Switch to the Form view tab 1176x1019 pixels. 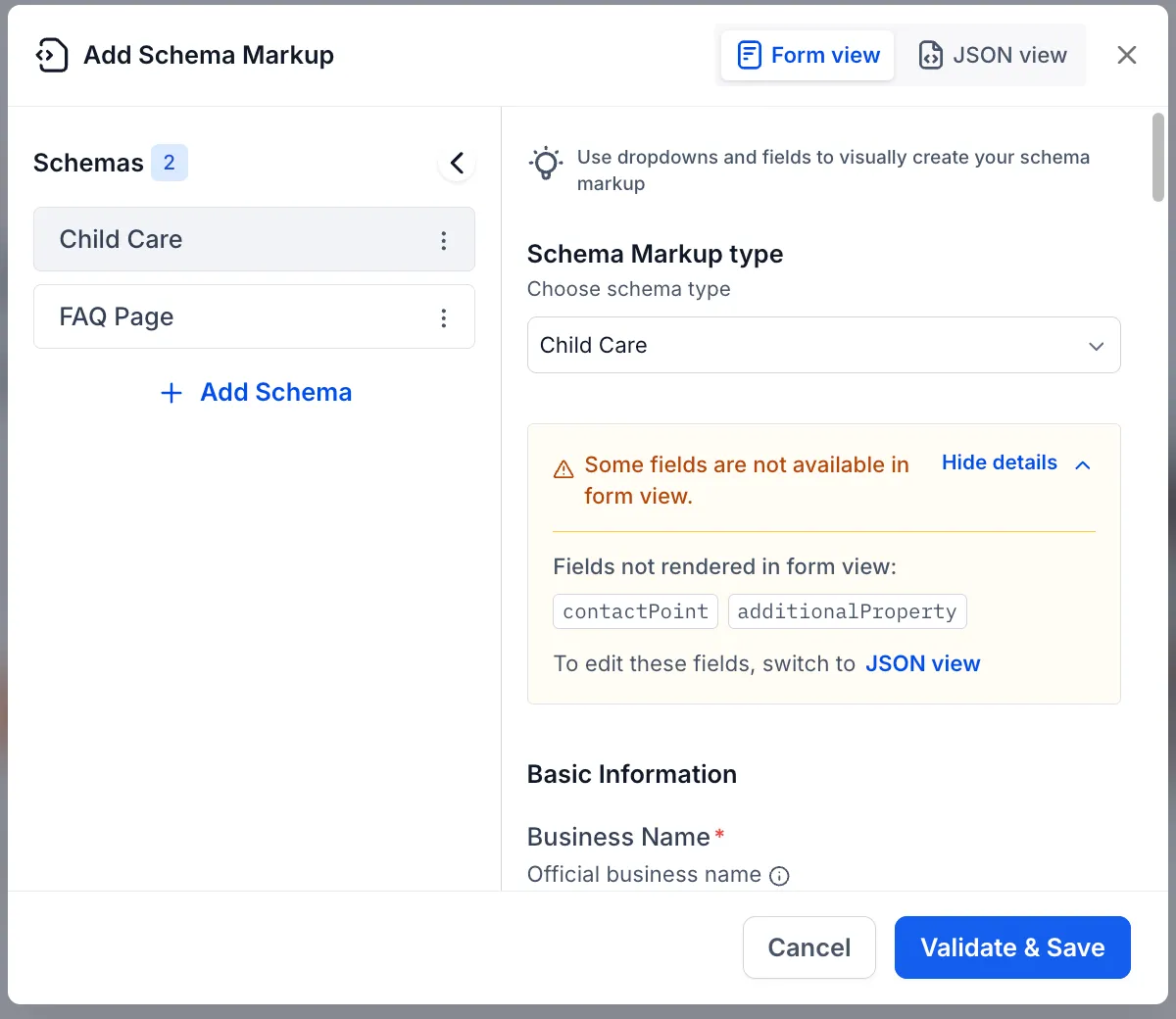point(807,55)
